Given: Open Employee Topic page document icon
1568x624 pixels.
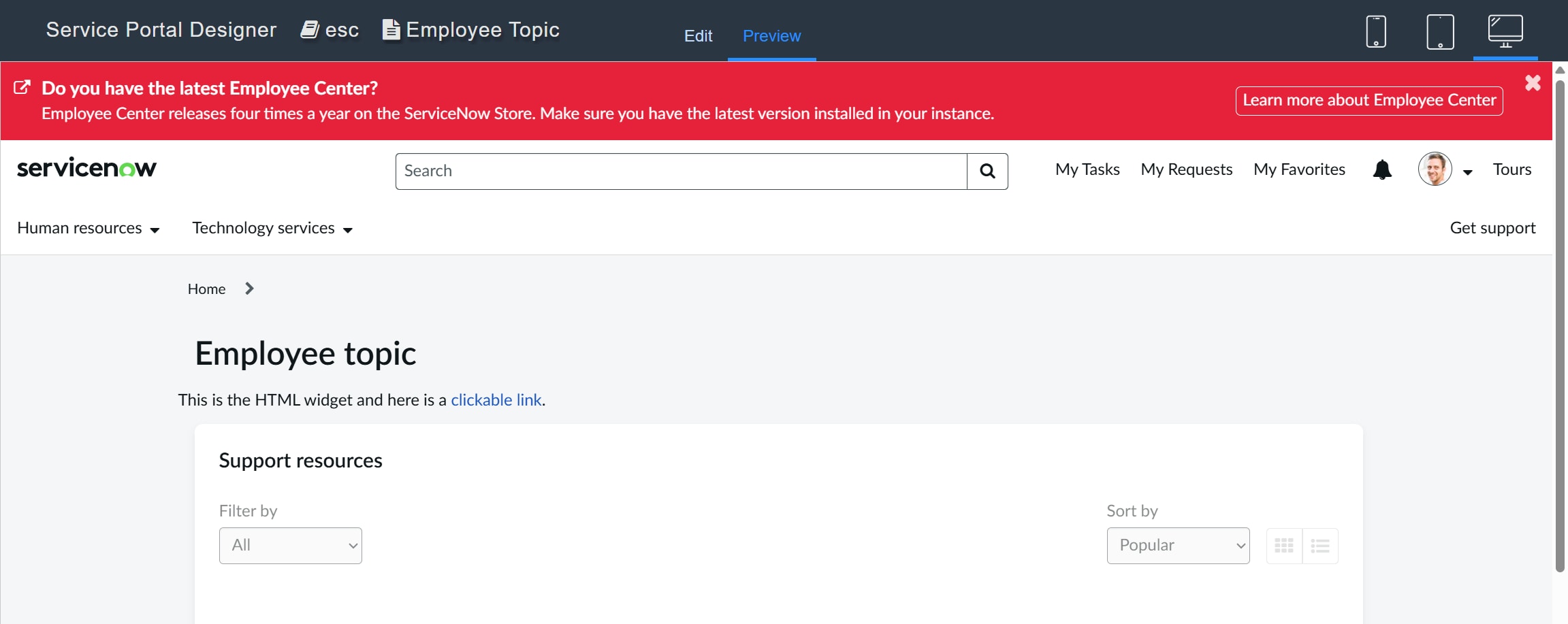Looking at the screenshot, I should tap(391, 29).
